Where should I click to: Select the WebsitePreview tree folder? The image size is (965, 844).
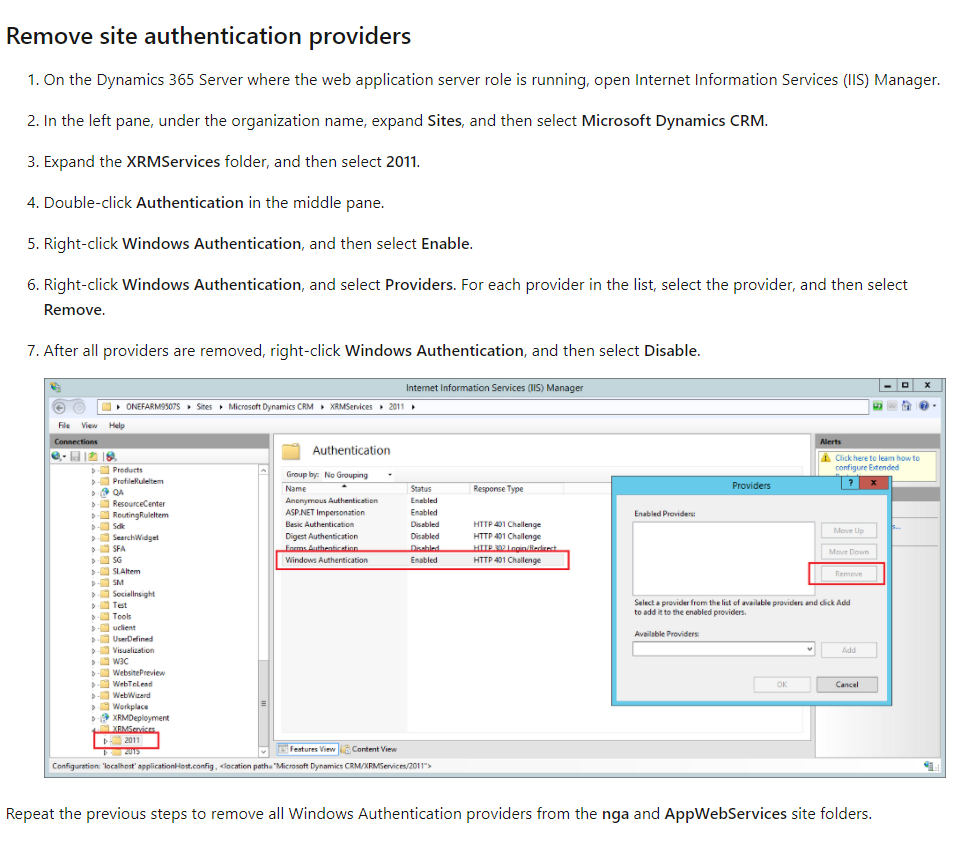(x=133, y=673)
